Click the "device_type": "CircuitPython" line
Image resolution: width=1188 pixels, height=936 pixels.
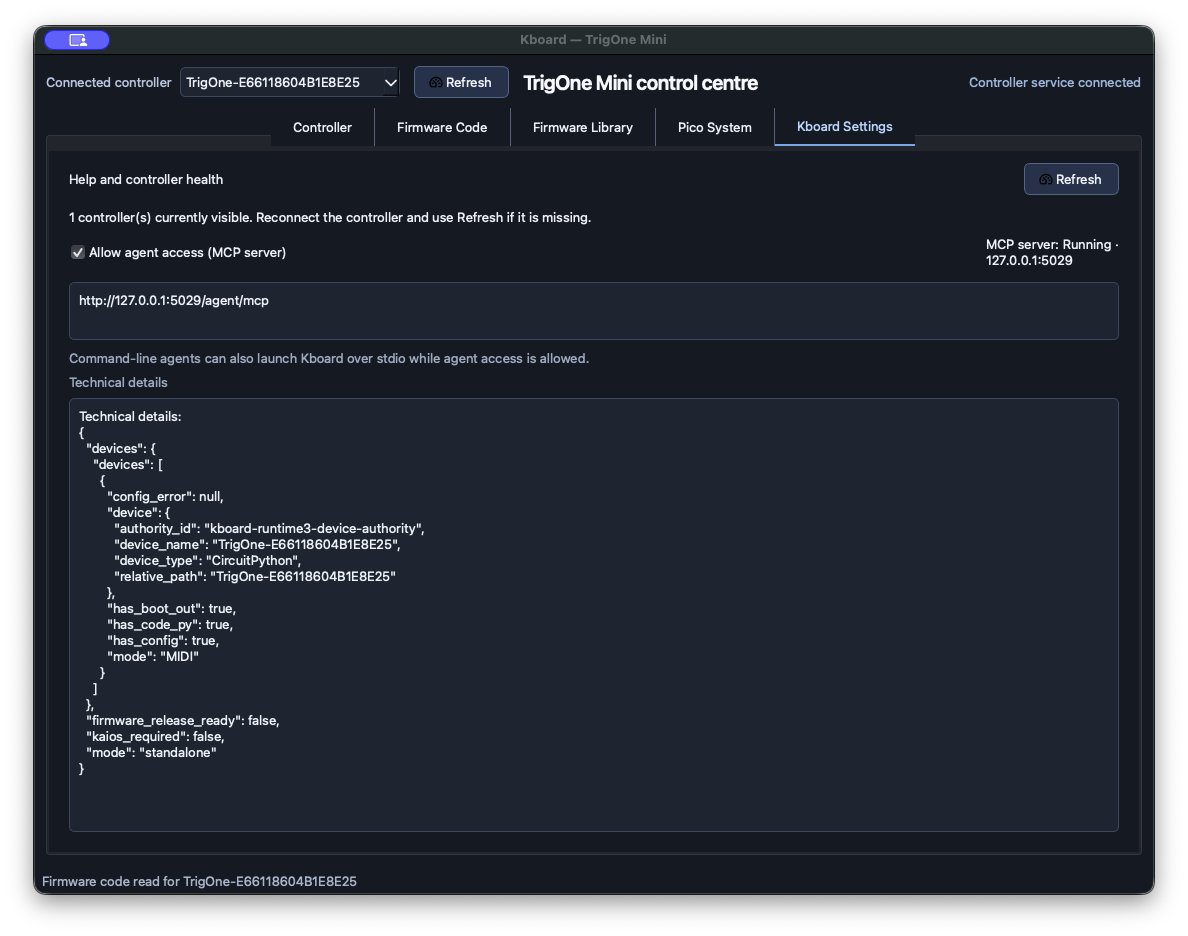click(208, 560)
